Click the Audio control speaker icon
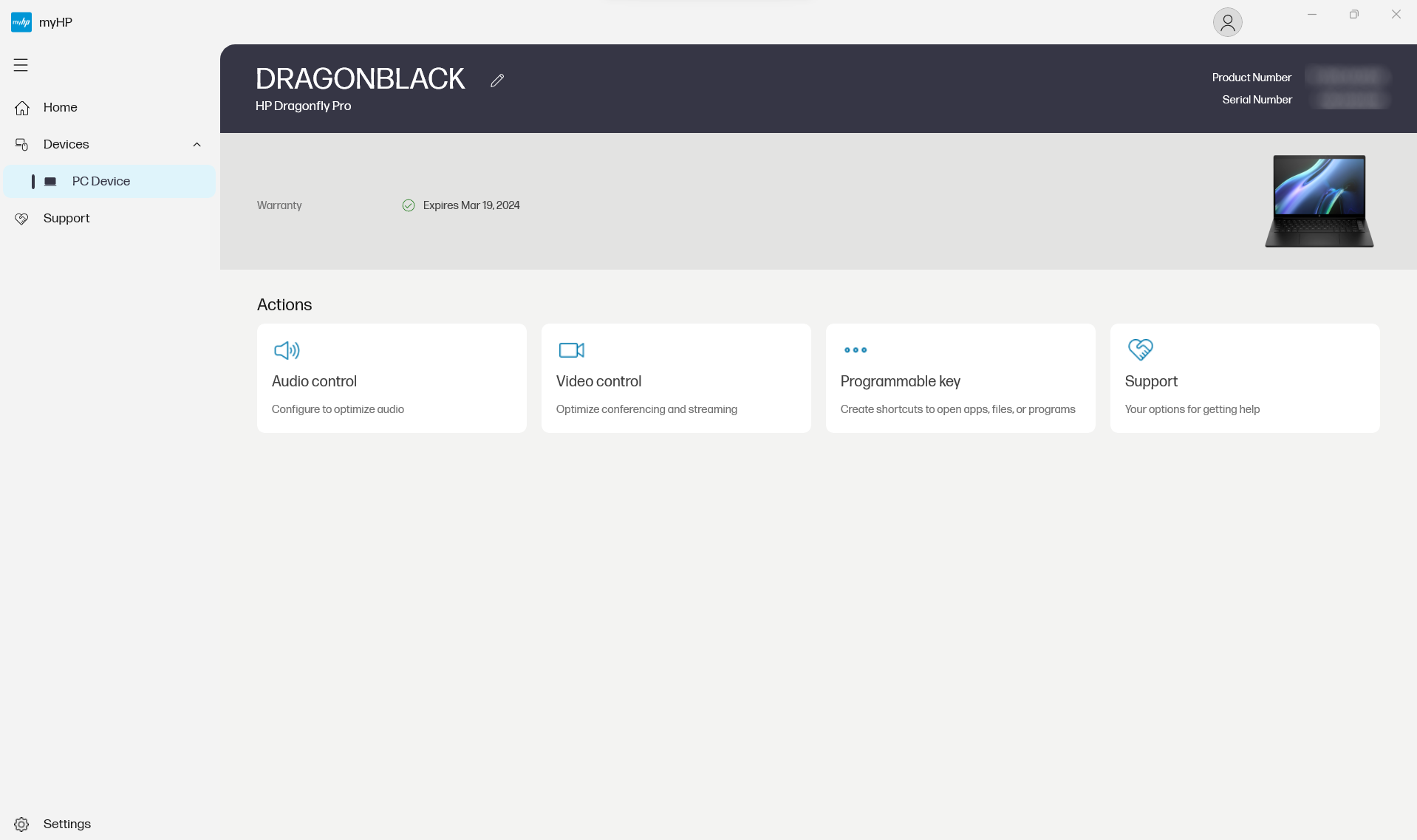The width and height of the screenshot is (1417, 840). point(287,350)
